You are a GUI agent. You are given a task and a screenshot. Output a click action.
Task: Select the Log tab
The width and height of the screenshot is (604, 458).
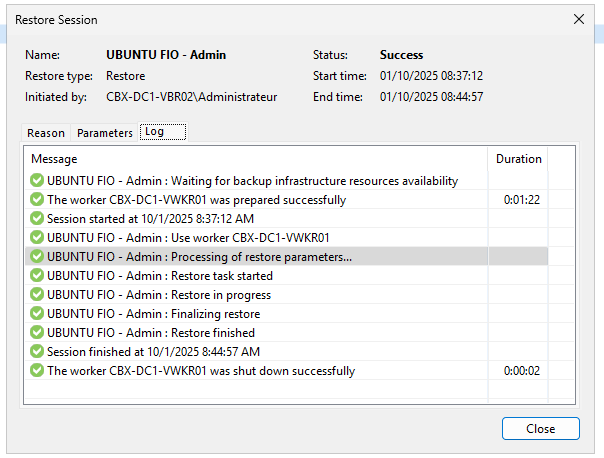[154, 132]
